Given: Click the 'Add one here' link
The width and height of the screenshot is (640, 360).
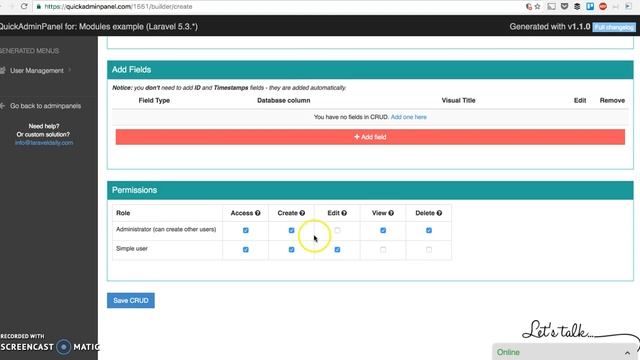Looking at the screenshot, I should pyautogui.click(x=409, y=117).
